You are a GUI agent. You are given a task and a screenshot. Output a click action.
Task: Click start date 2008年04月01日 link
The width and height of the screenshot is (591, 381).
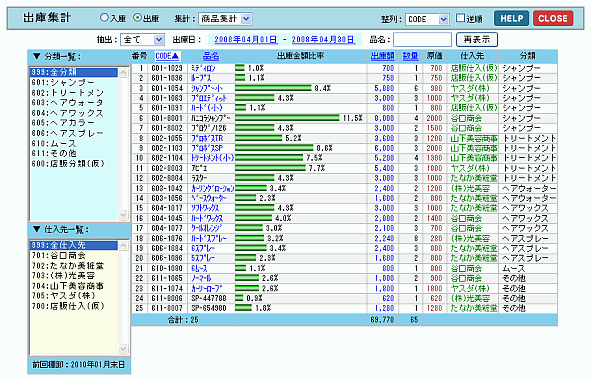pyautogui.click(x=246, y=39)
